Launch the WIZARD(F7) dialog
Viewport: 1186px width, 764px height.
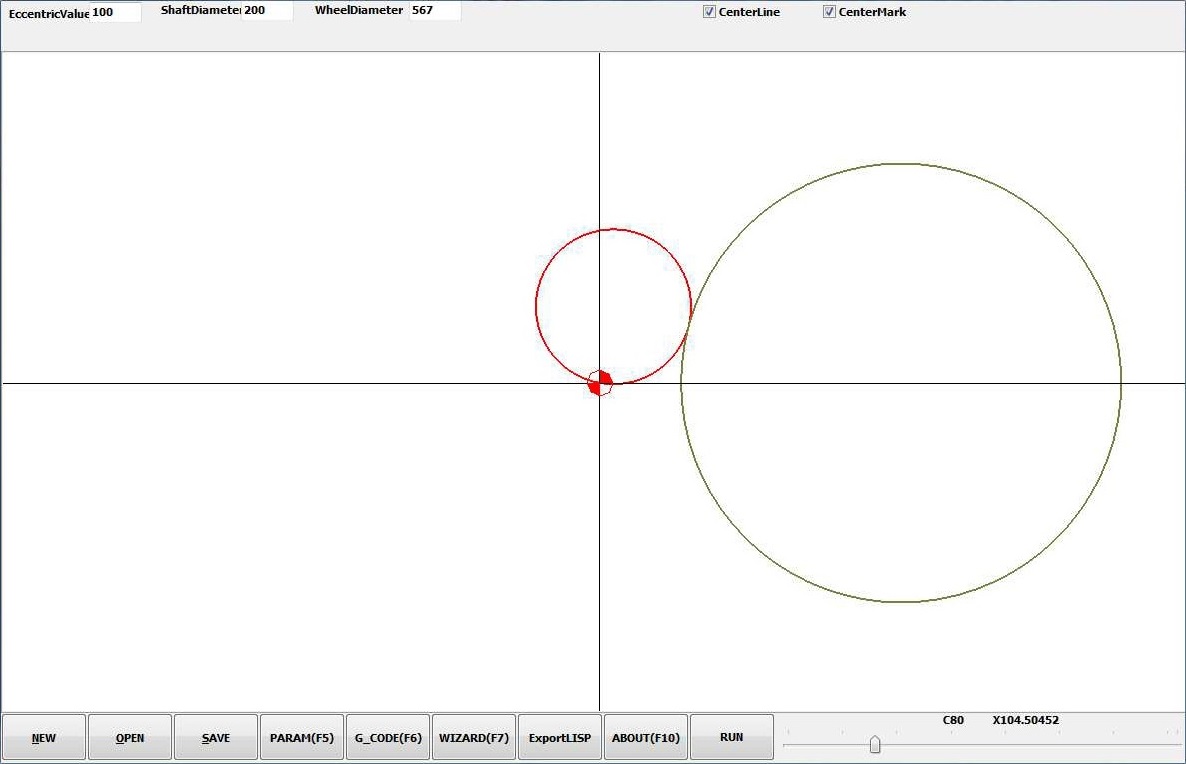coord(474,738)
